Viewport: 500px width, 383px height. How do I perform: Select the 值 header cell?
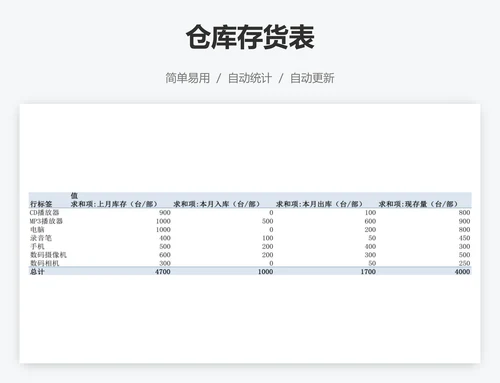click(x=74, y=196)
